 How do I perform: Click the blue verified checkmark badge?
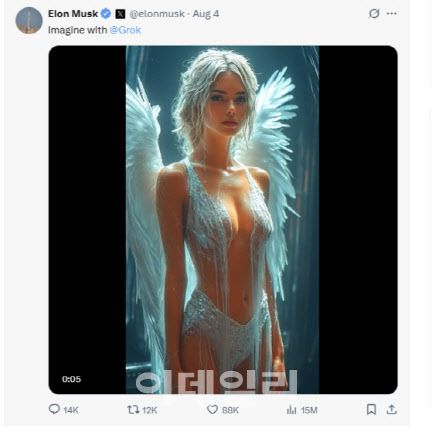click(106, 14)
